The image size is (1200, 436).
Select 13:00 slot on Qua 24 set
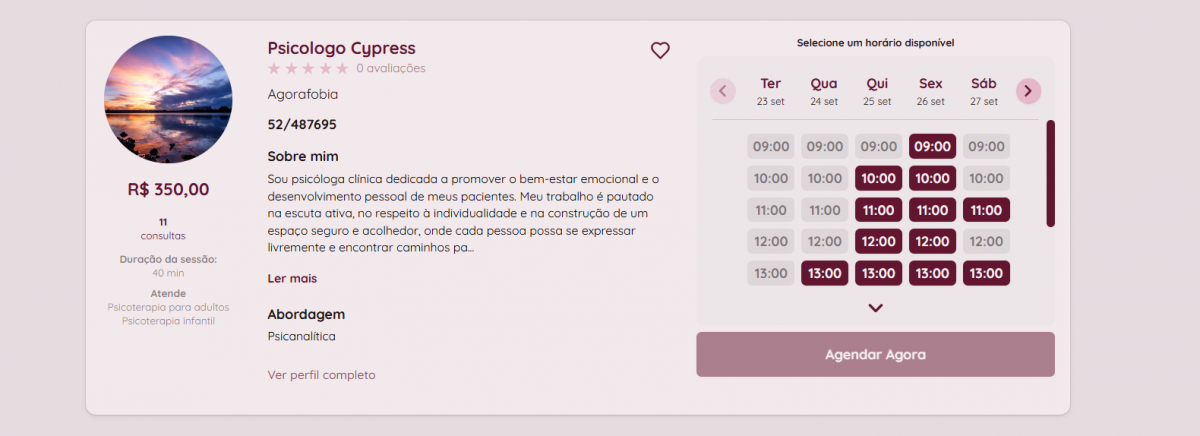(x=824, y=273)
